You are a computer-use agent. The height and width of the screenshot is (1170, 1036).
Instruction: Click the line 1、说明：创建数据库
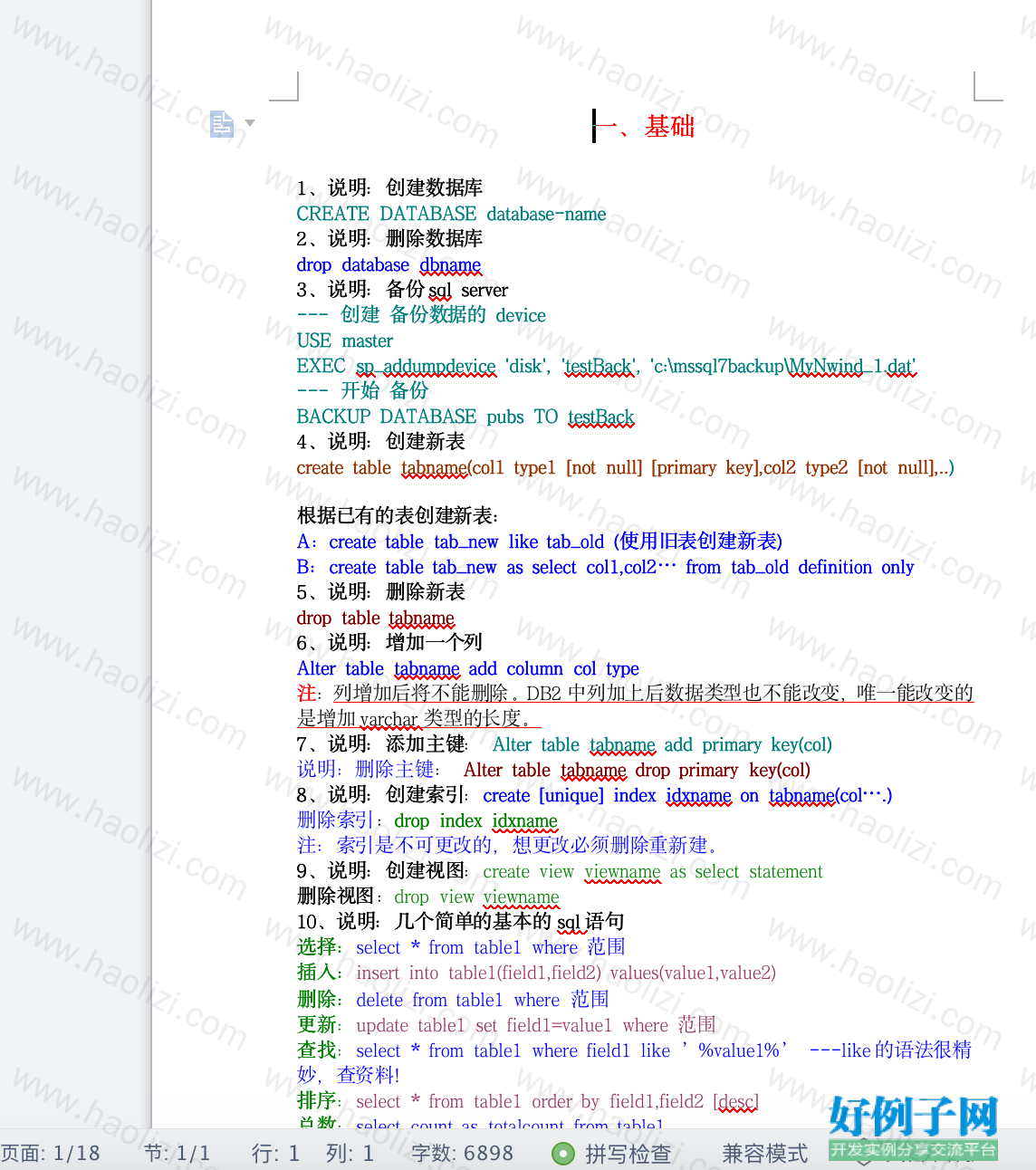point(389,187)
